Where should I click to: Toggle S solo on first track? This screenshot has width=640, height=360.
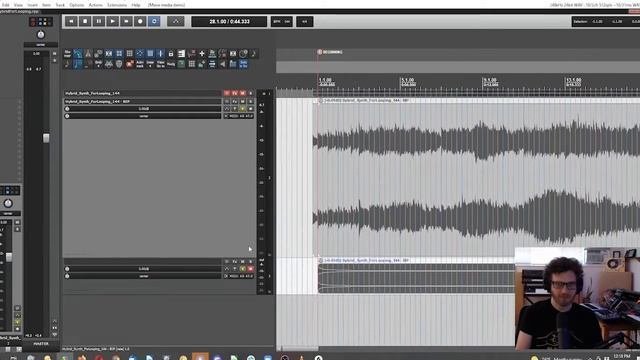click(251, 93)
